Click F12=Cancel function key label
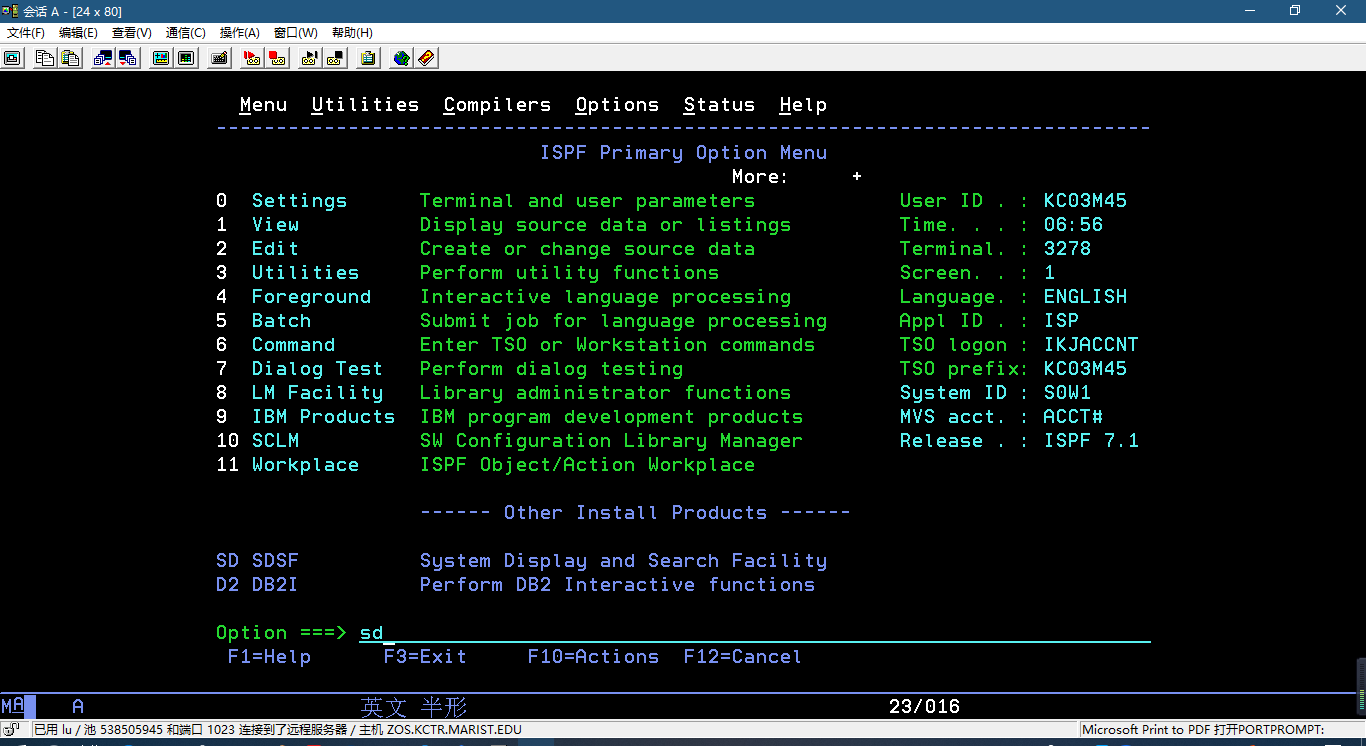The image size is (1366, 746). 743,657
